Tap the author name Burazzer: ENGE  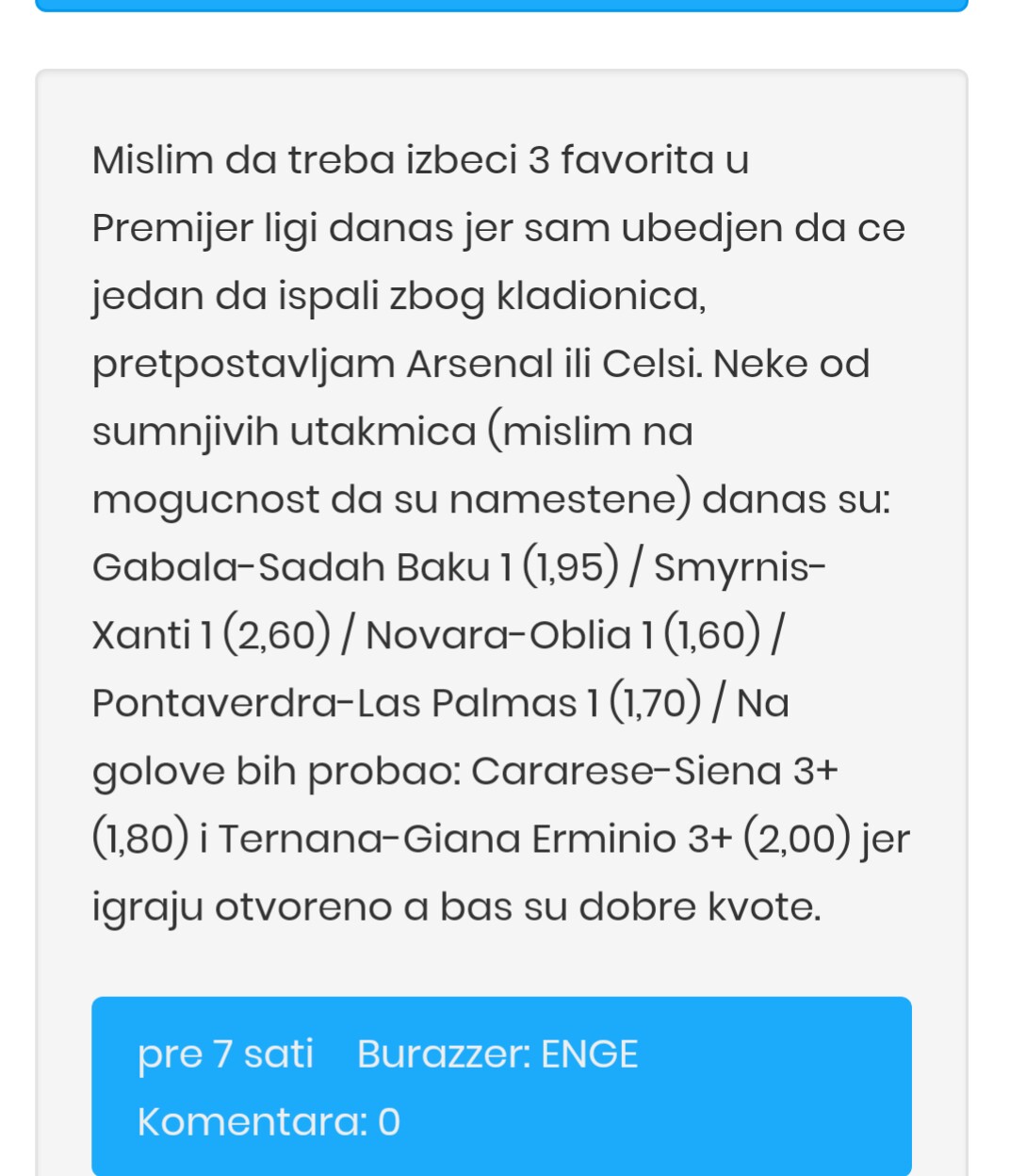click(497, 1053)
